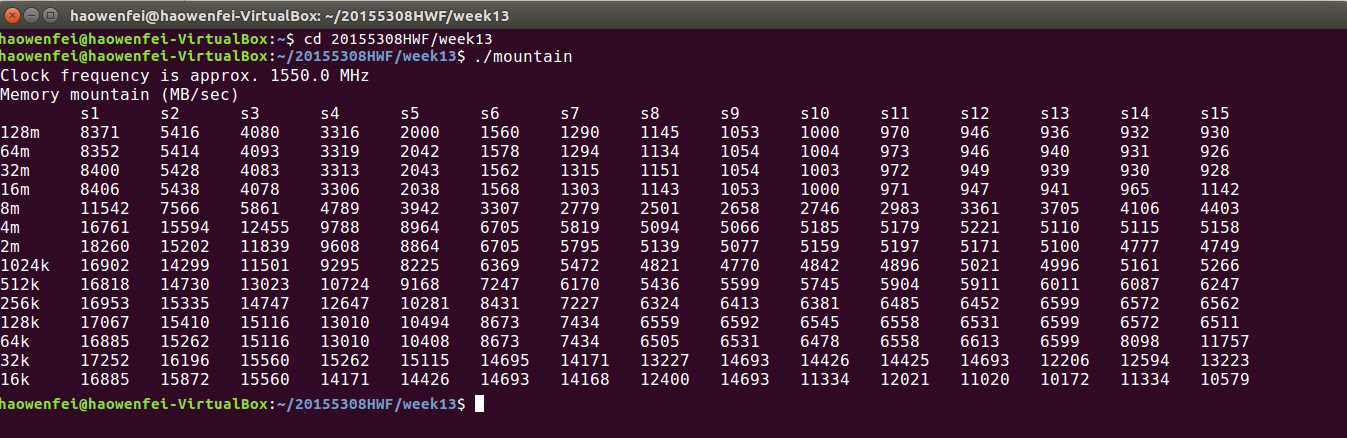Viewport: 1347px width, 438px height.
Task: Click row label 32m
Action: [x=15, y=171]
